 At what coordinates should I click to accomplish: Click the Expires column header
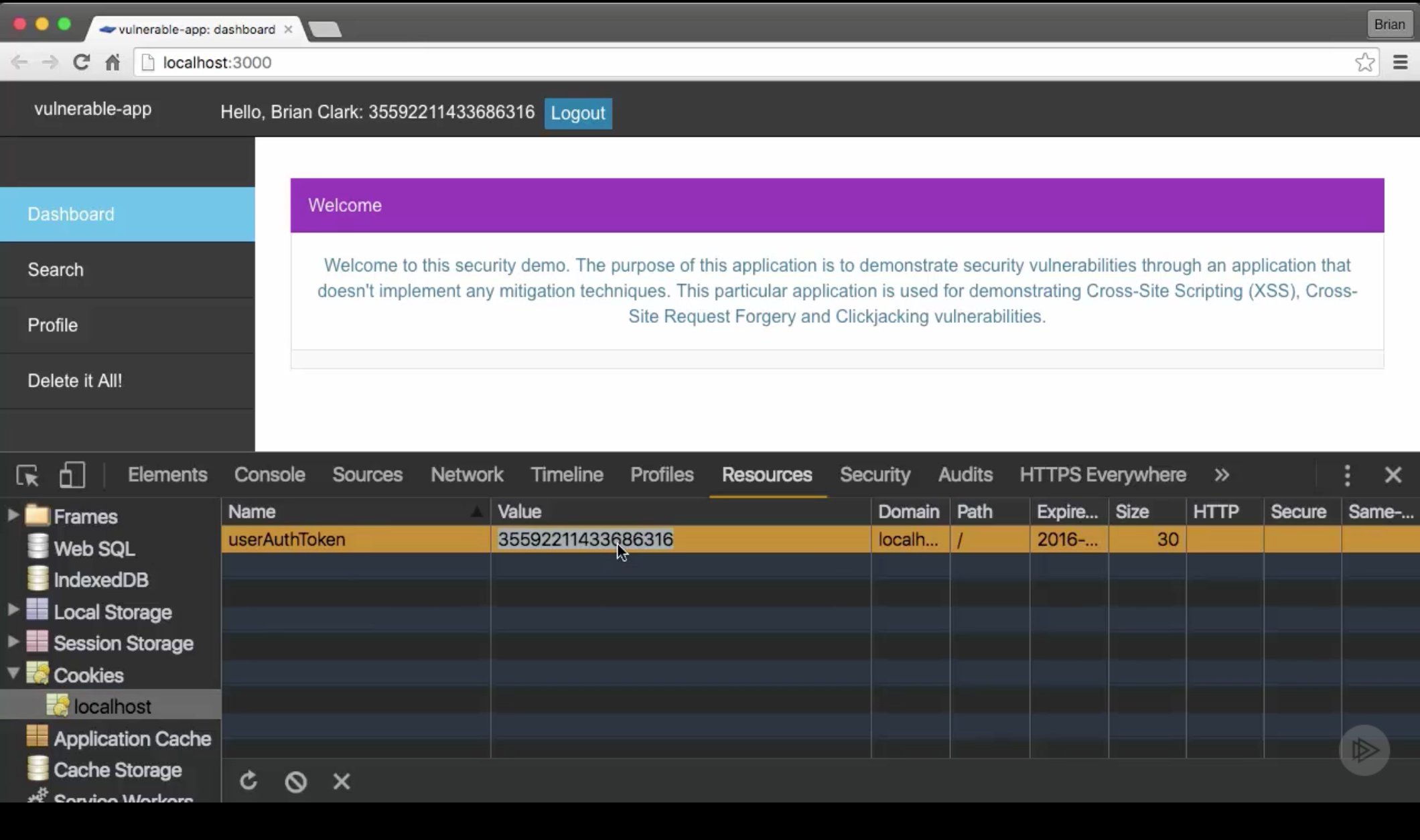pyautogui.click(x=1069, y=512)
